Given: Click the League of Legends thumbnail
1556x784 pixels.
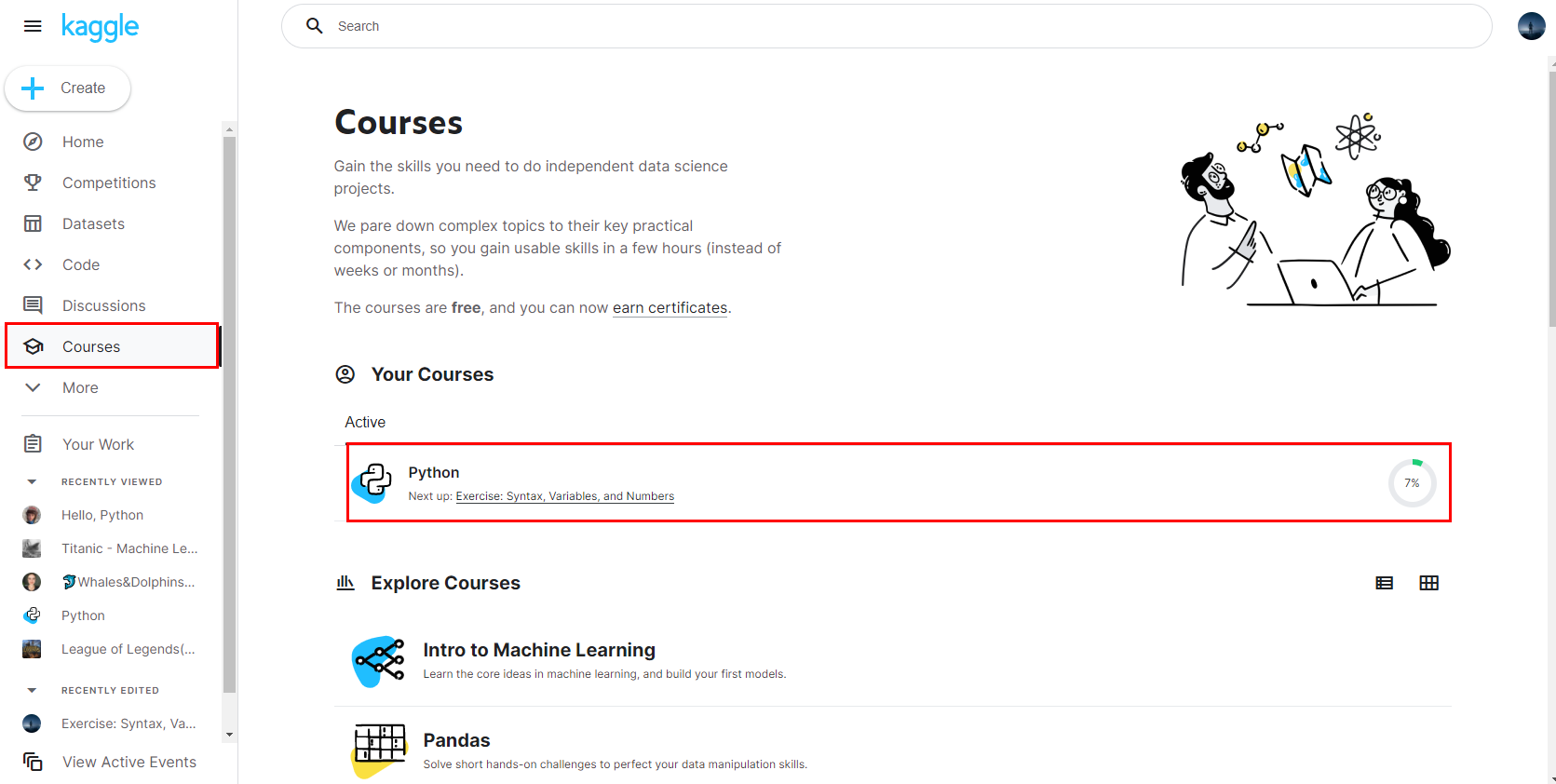Looking at the screenshot, I should (x=32, y=649).
